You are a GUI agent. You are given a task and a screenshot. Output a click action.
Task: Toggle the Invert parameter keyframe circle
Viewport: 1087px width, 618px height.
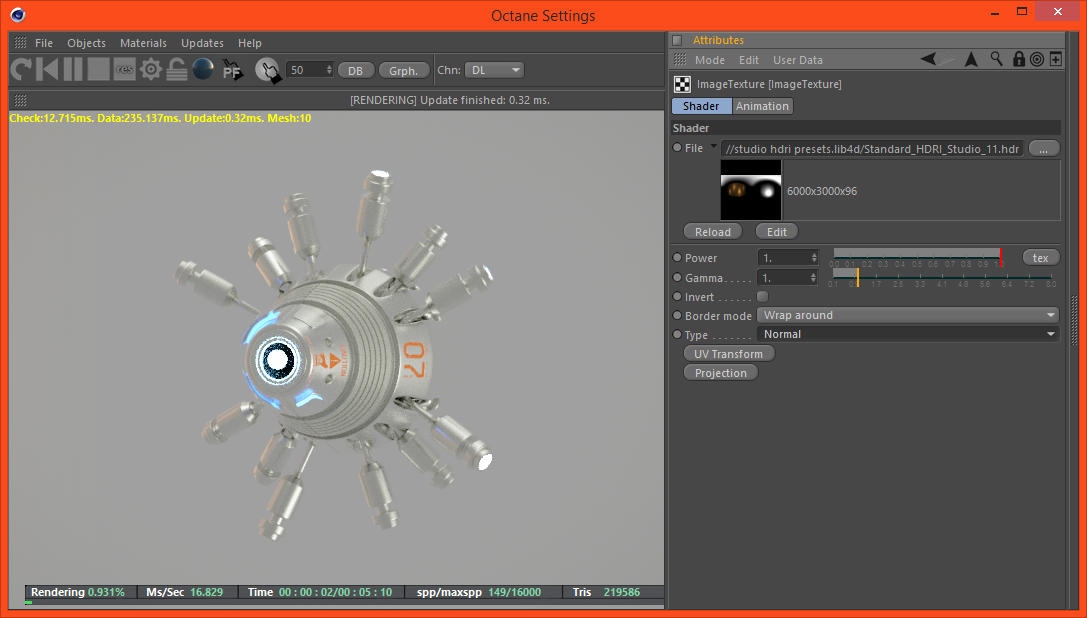(x=677, y=296)
